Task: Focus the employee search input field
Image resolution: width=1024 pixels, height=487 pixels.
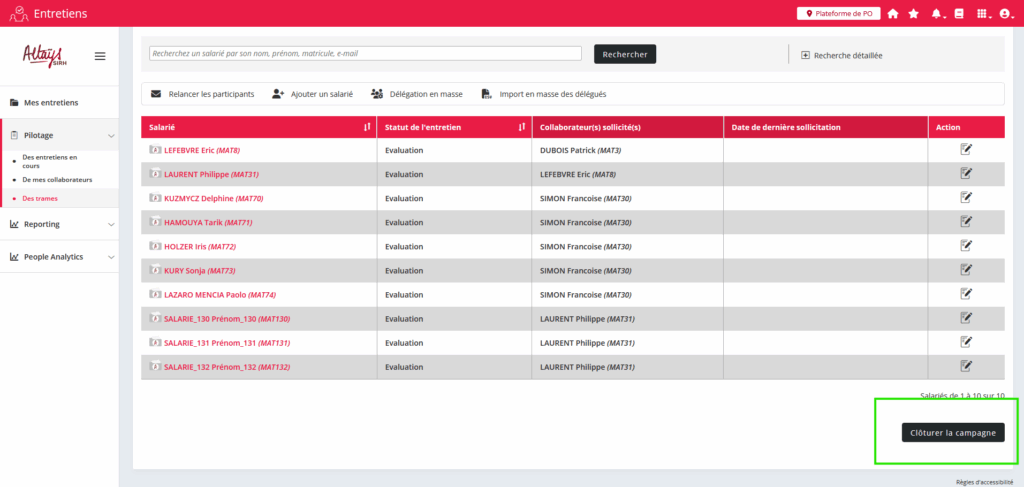Action: coord(365,54)
